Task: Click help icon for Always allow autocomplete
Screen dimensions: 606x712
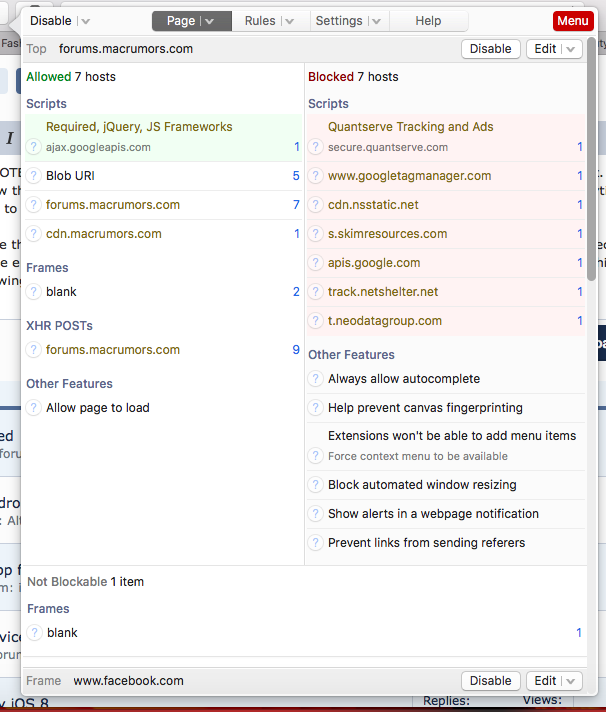Action: (x=315, y=379)
